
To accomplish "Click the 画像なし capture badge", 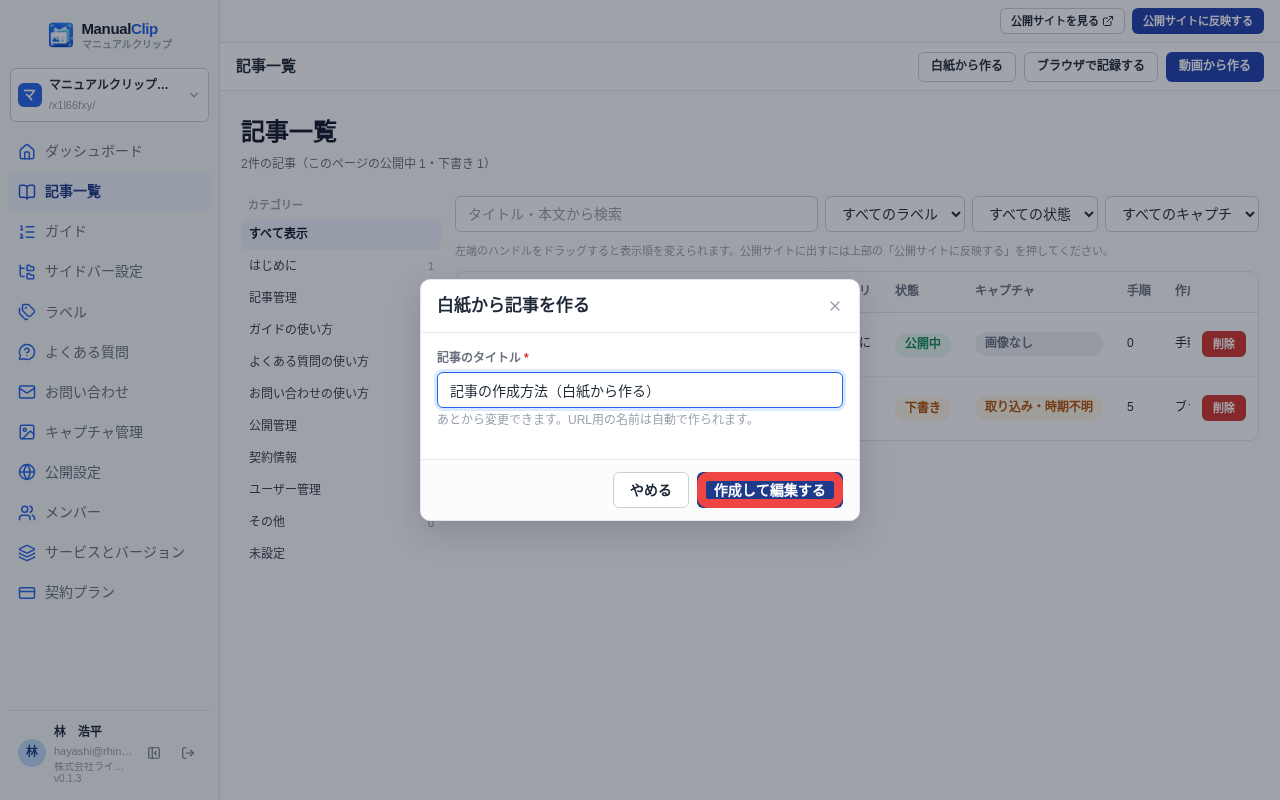I will click(x=1039, y=343).
